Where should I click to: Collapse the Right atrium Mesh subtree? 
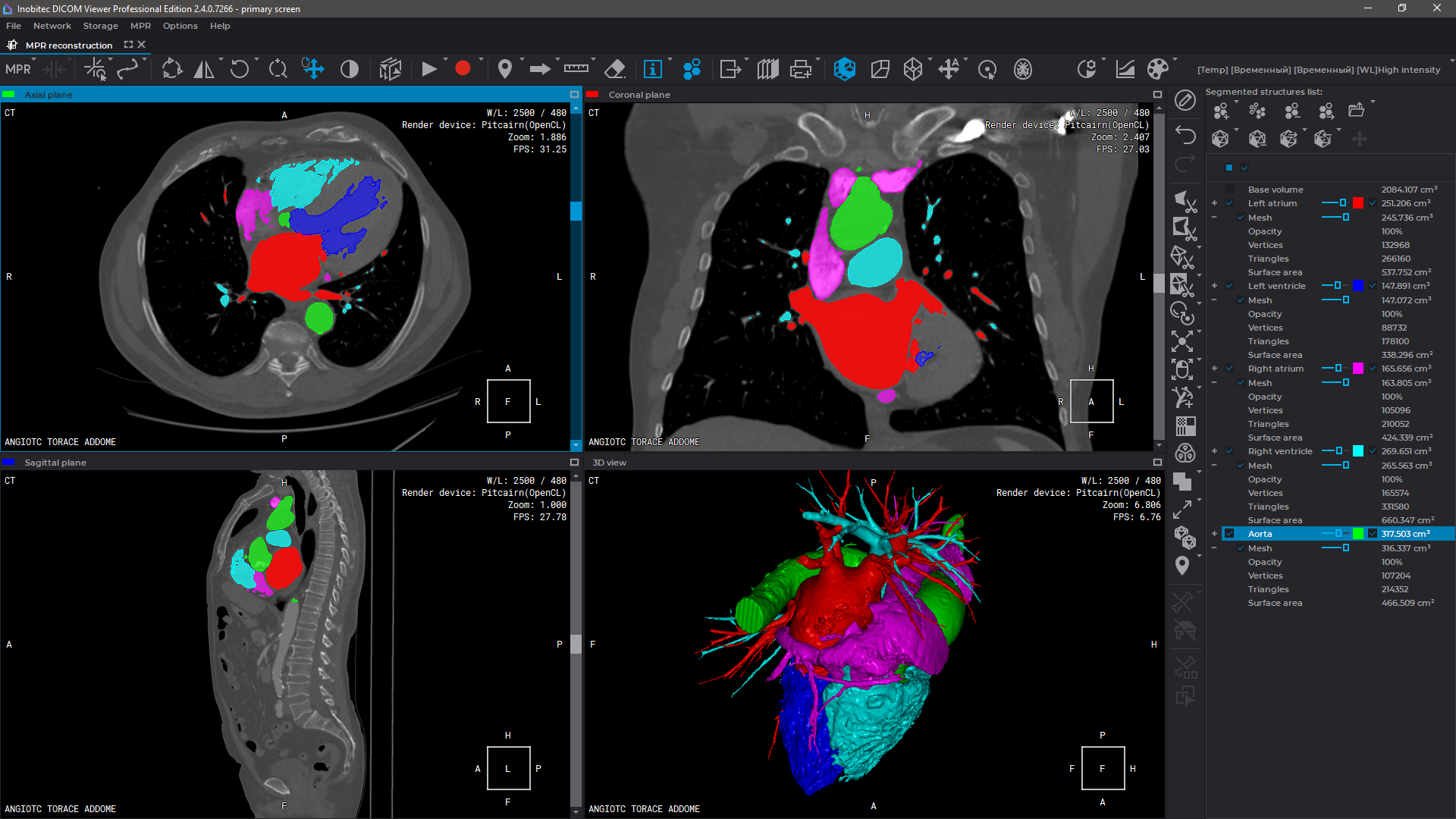(x=1214, y=382)
